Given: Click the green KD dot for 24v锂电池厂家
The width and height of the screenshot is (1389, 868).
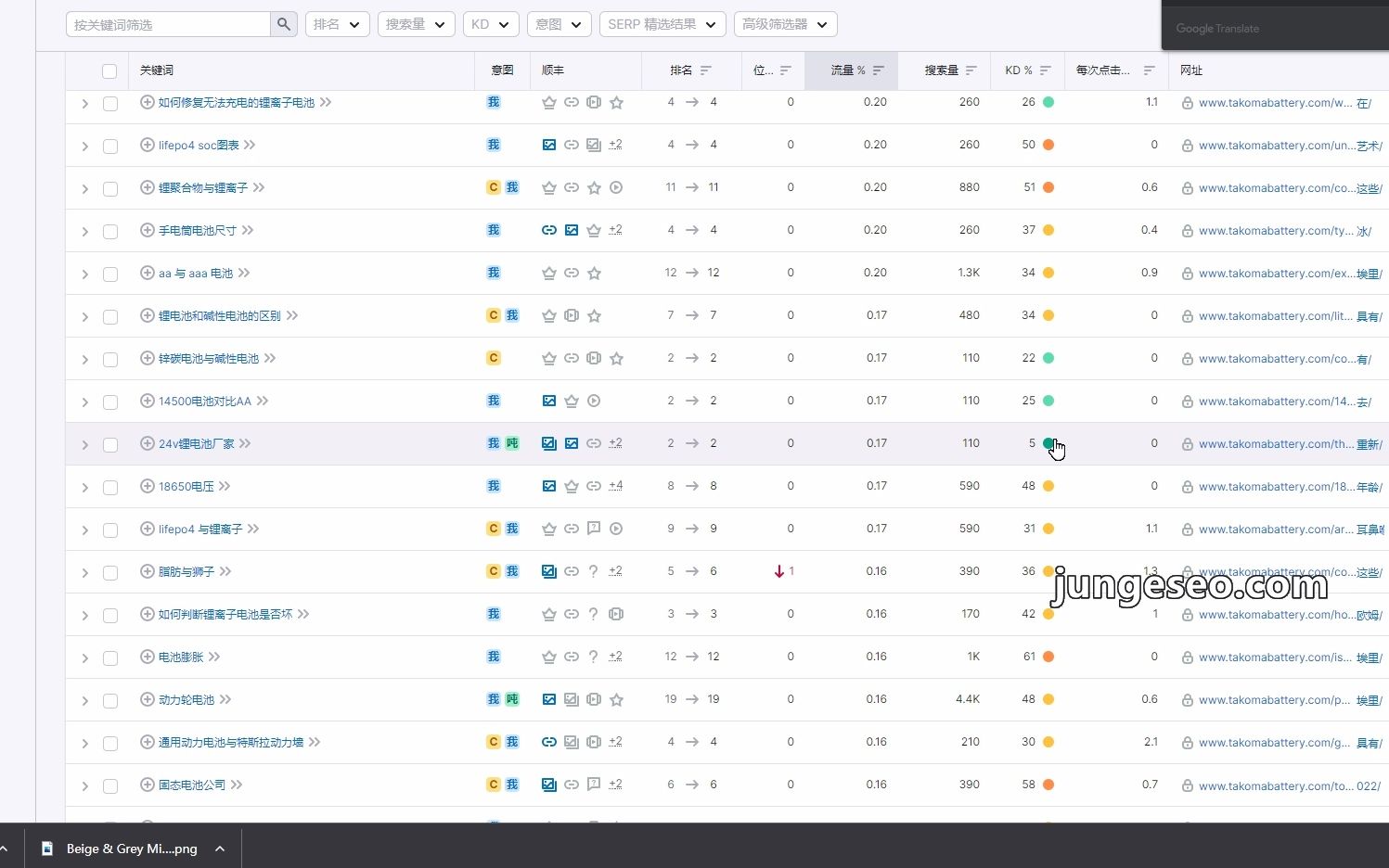Looking at the screenshot, I should tap(1048, 443).
